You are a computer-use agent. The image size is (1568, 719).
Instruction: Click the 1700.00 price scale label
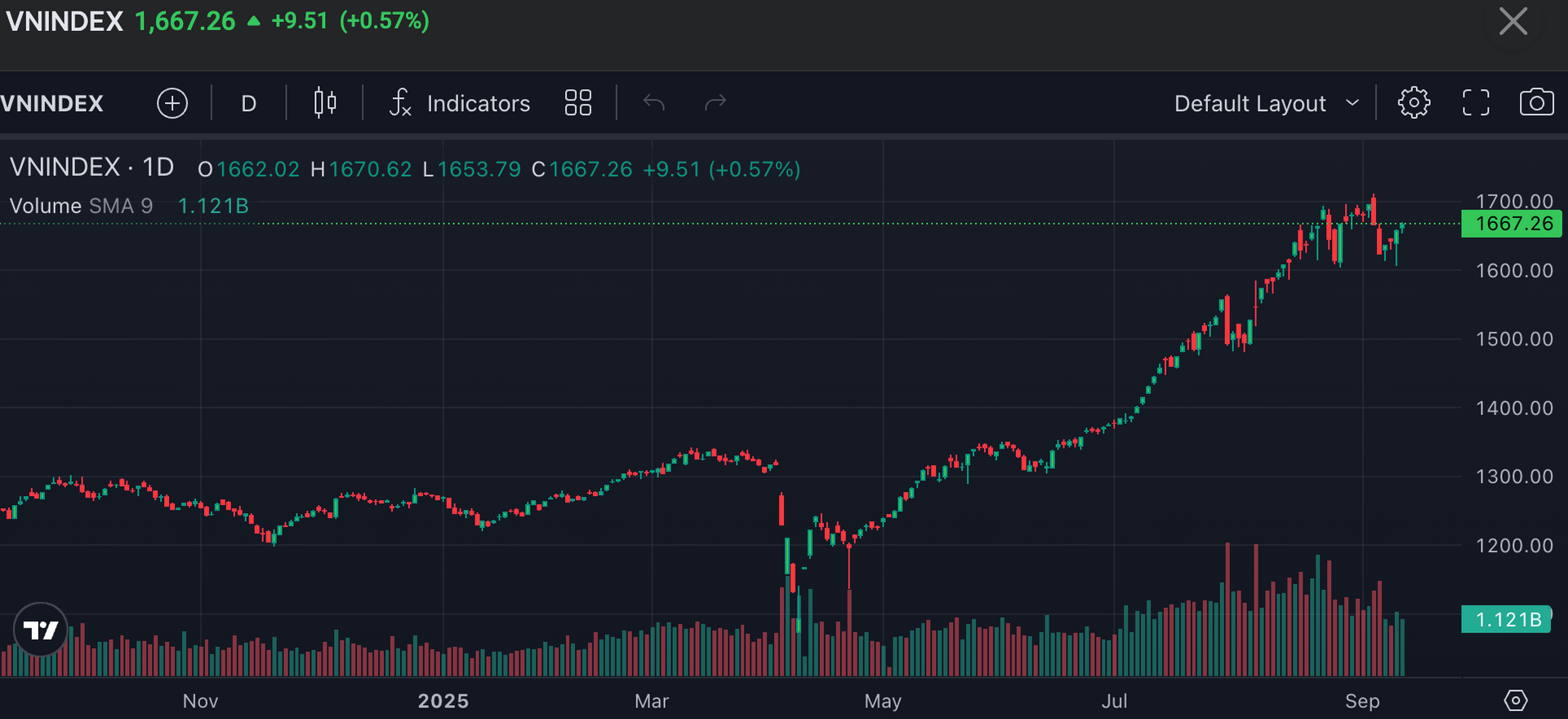[x=1514, y=201]
